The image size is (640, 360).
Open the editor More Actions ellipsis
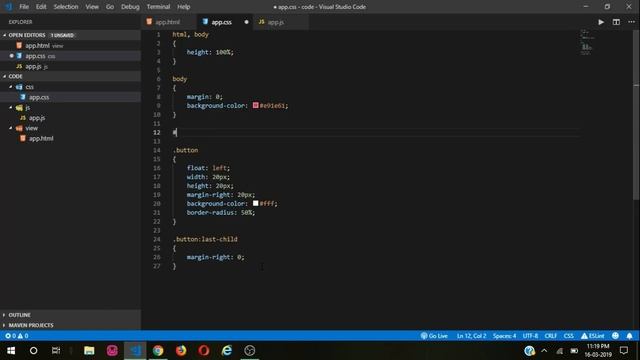click(x=631, y=22)
